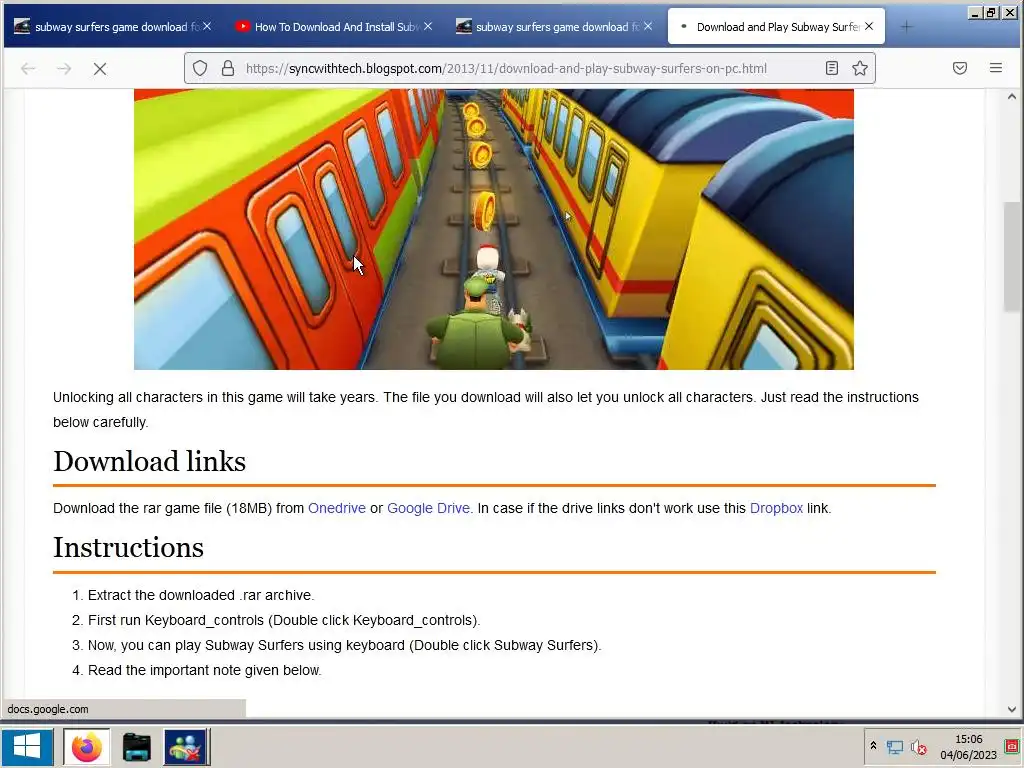Open the taskbar clock showing 15:06

[968, 746]
